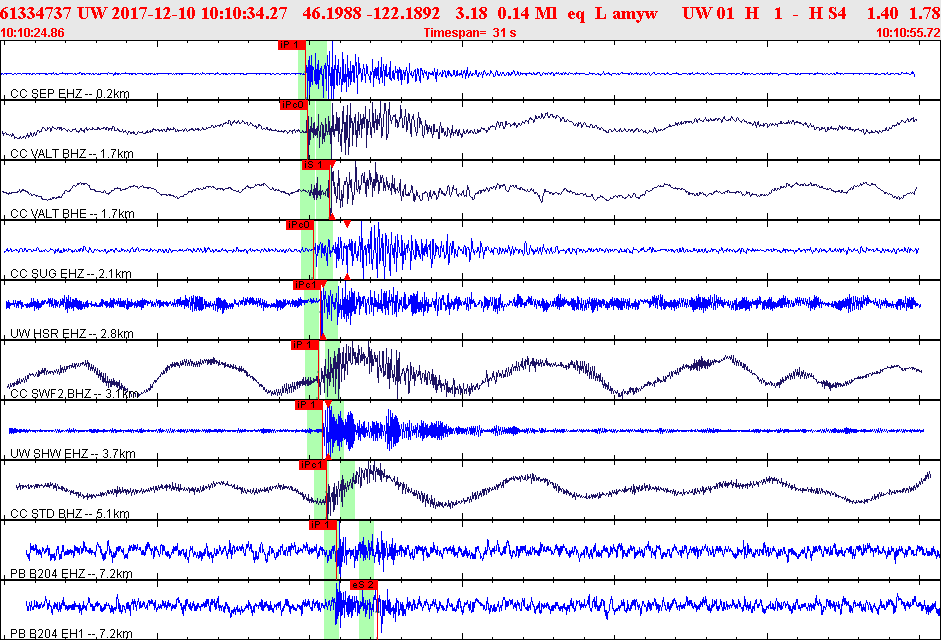This screenshot has height=640, width=941.
Task: Click the analyst name amyw in header
Action: tap(635, 13)
